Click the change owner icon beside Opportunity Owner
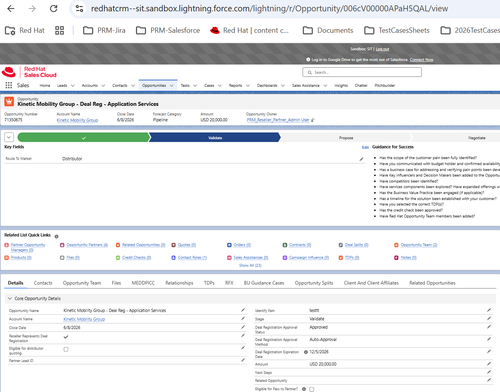Viewport: 500px width, 392px height. pyautogui.click(x=313, y=120)
